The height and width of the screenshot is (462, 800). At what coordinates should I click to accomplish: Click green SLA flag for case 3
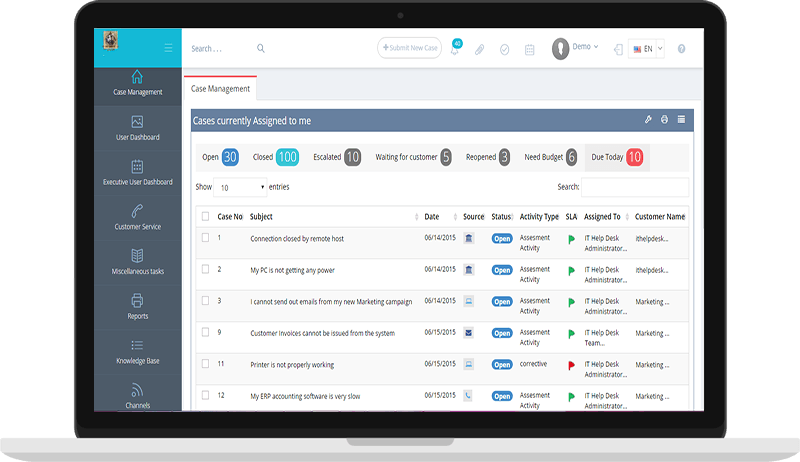tap(571, 302)
